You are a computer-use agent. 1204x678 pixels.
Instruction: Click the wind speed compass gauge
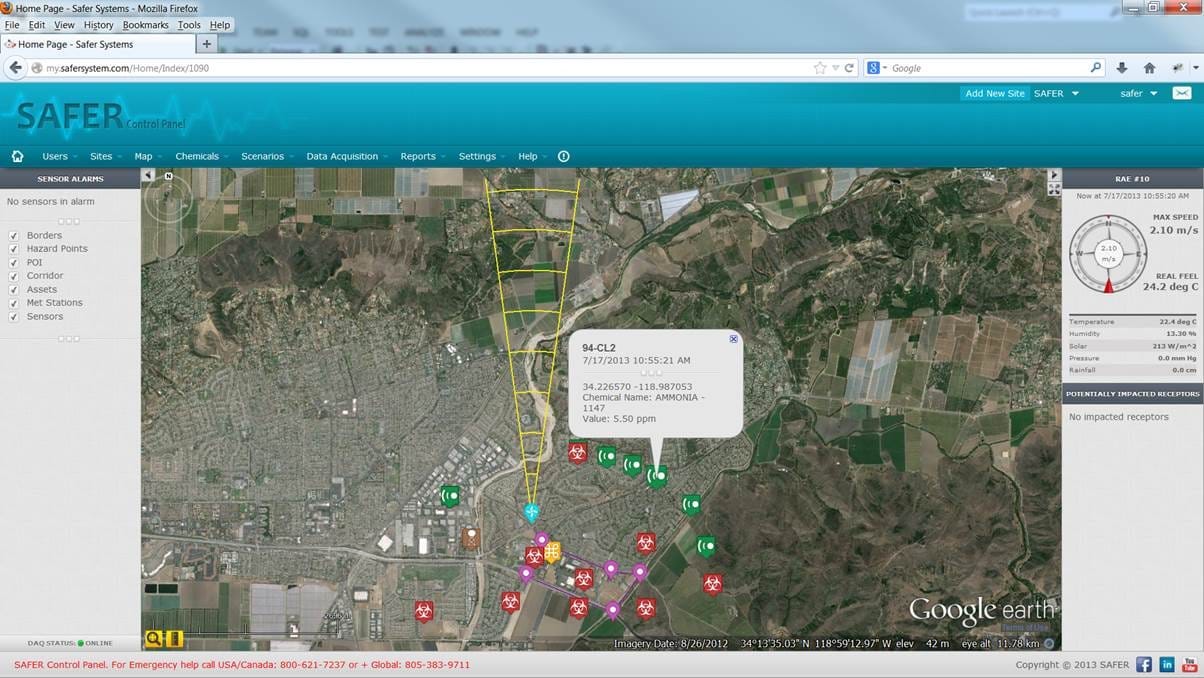[x=1107, y=253]
